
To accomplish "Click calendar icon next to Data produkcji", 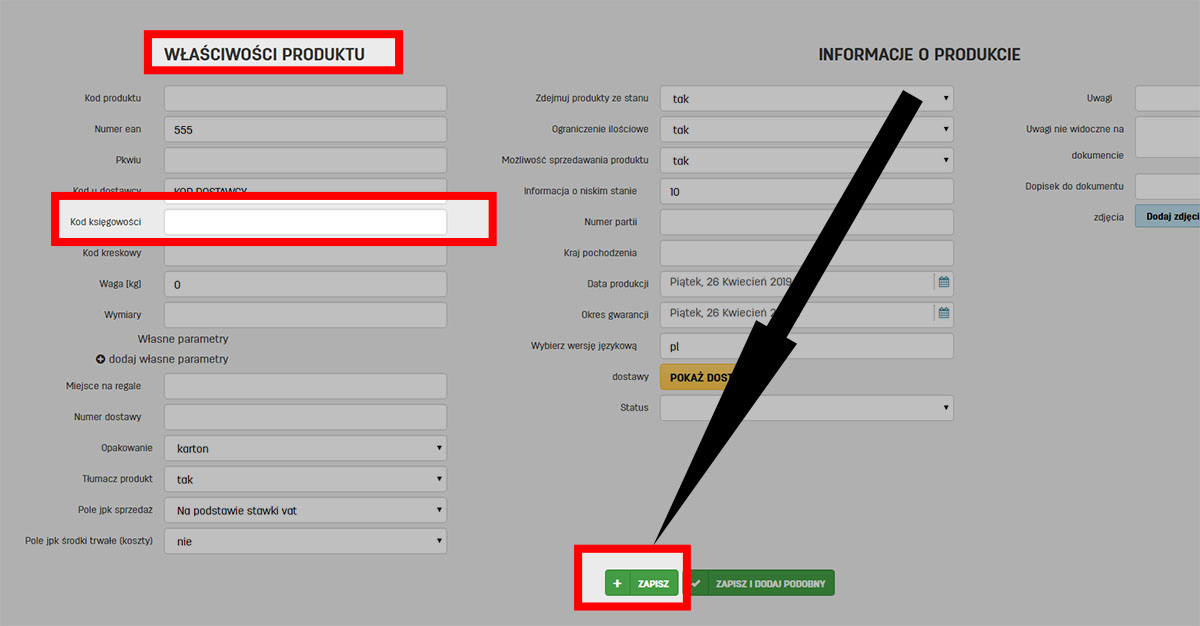I will (x=943, y=283).
